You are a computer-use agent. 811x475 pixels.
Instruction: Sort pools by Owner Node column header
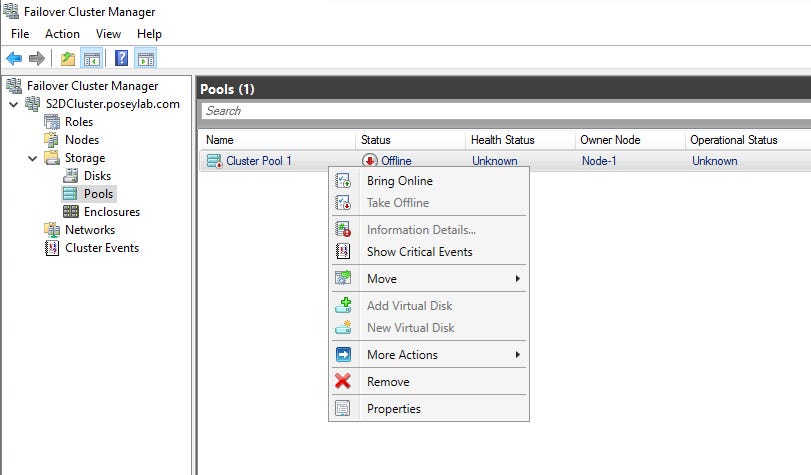click(x=610, y=140)
